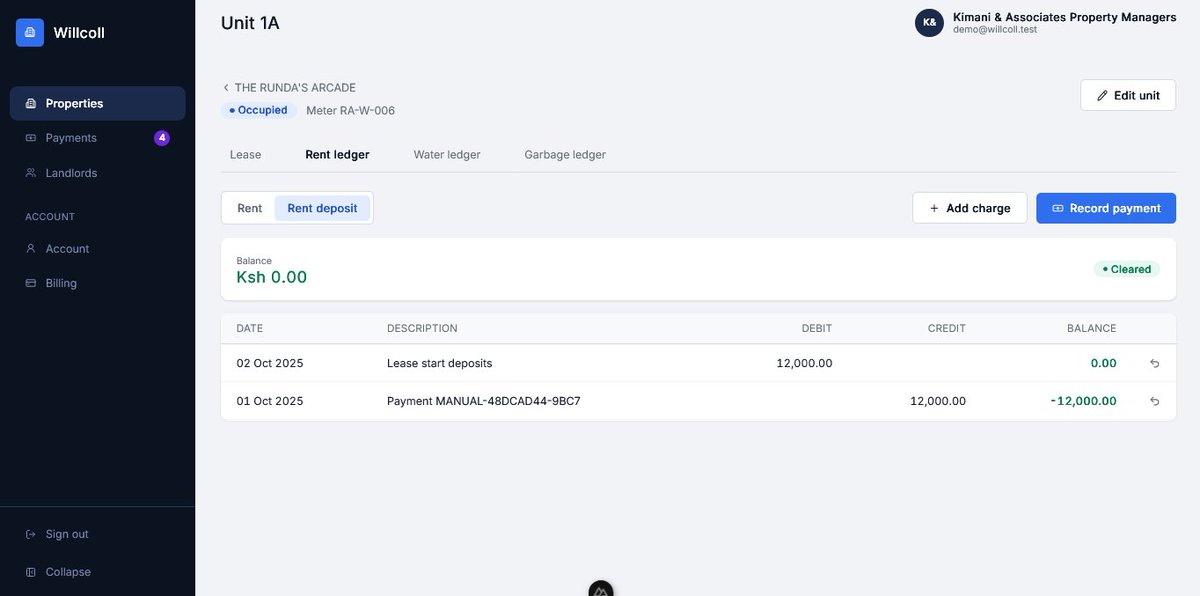The height and width of the screenshot is (596, 1200).
Task: Click the Lease start deposits description
Action: tap(440, 364)
